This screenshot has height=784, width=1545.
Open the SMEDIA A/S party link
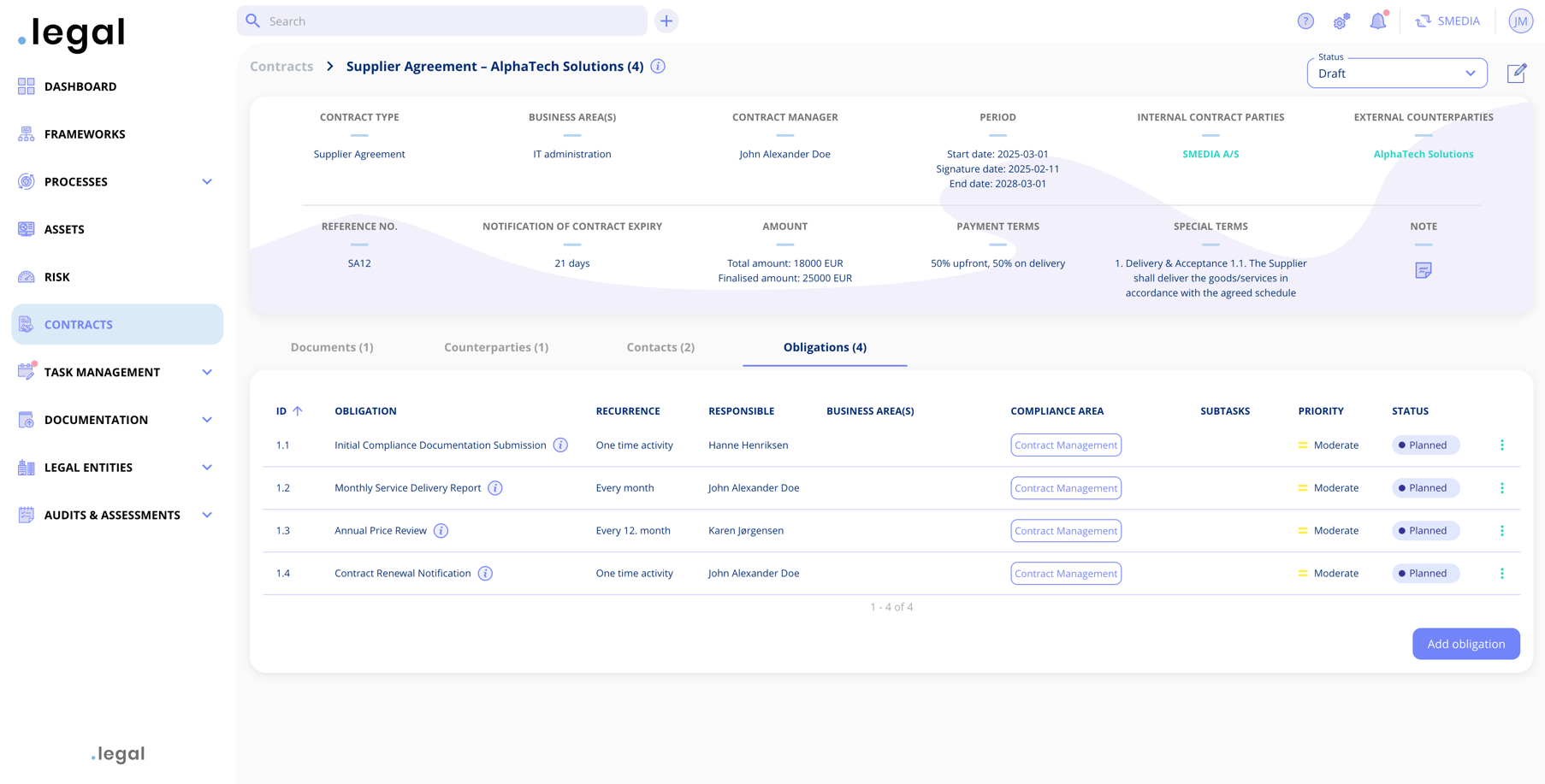(1211, 154)
